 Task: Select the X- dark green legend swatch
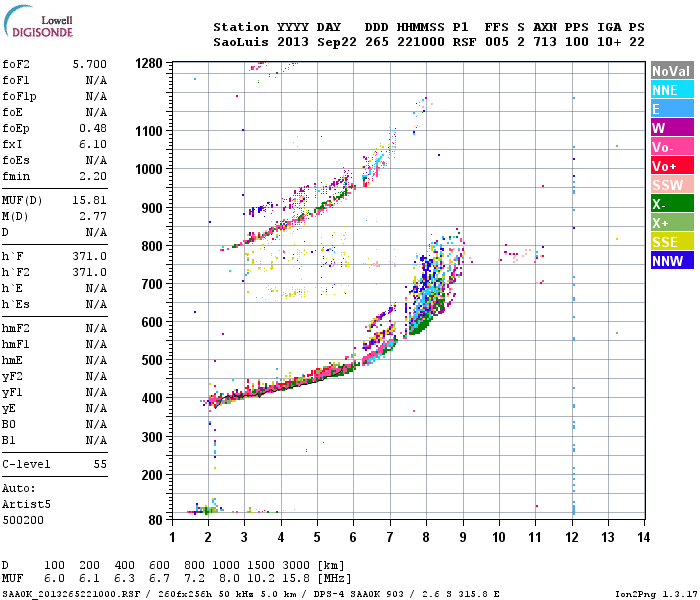672,204
